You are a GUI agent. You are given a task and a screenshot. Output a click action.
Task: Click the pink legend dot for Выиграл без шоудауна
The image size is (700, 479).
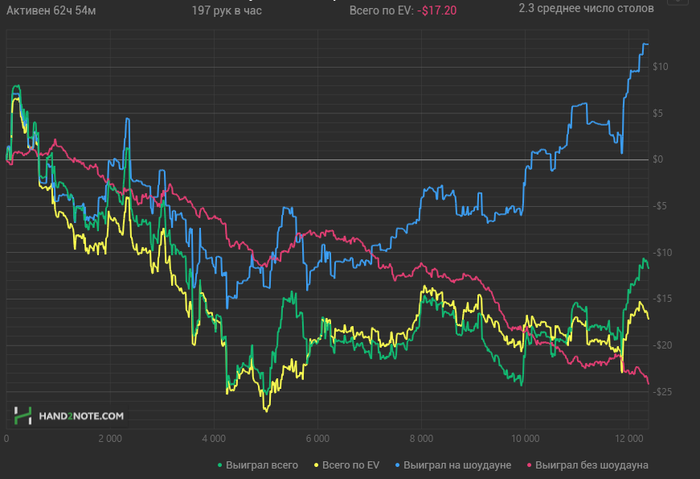[x=530, y=465]
